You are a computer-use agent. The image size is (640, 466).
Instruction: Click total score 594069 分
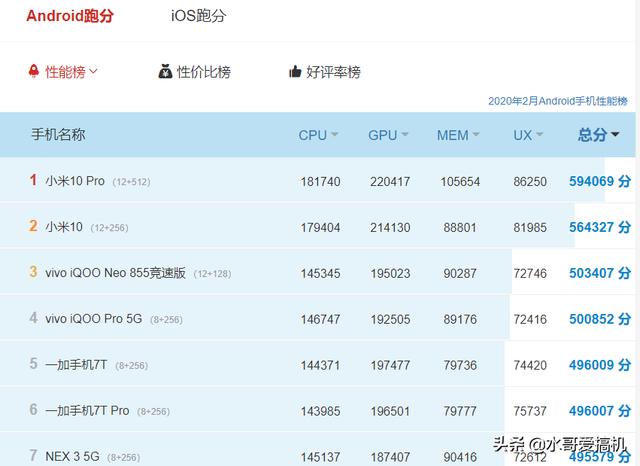tap(600, 181)
